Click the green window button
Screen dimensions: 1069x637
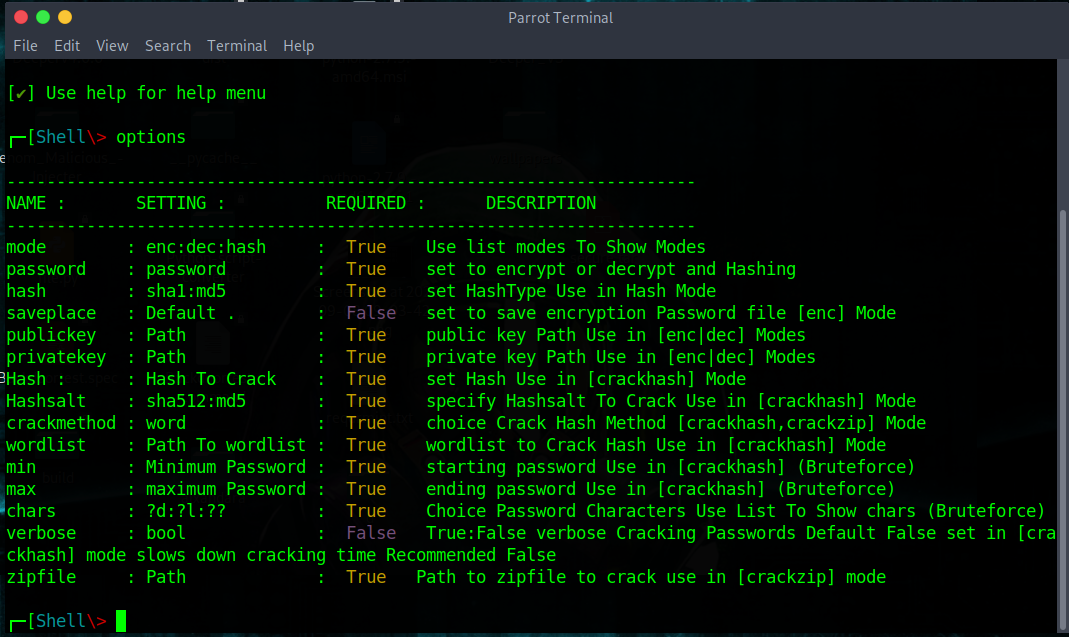(43, 17)
